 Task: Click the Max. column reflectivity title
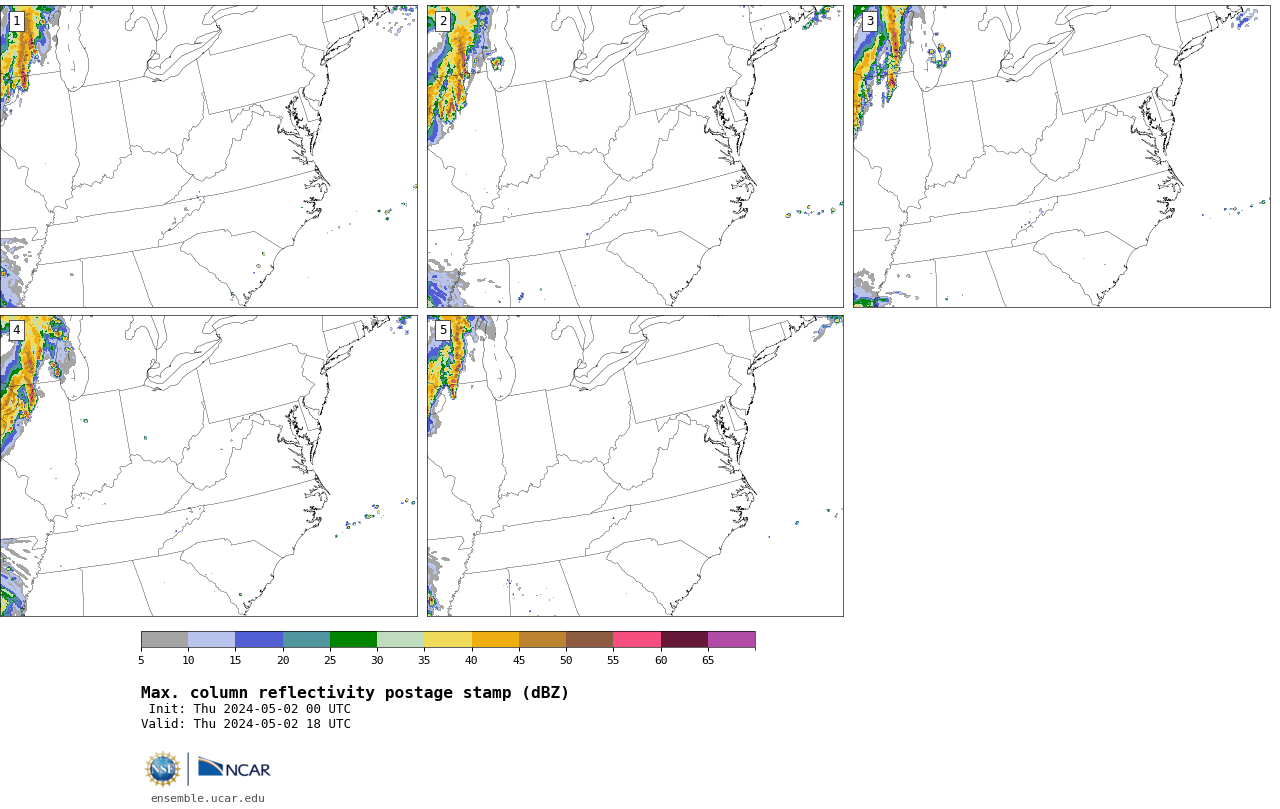[x=355, y=693]
